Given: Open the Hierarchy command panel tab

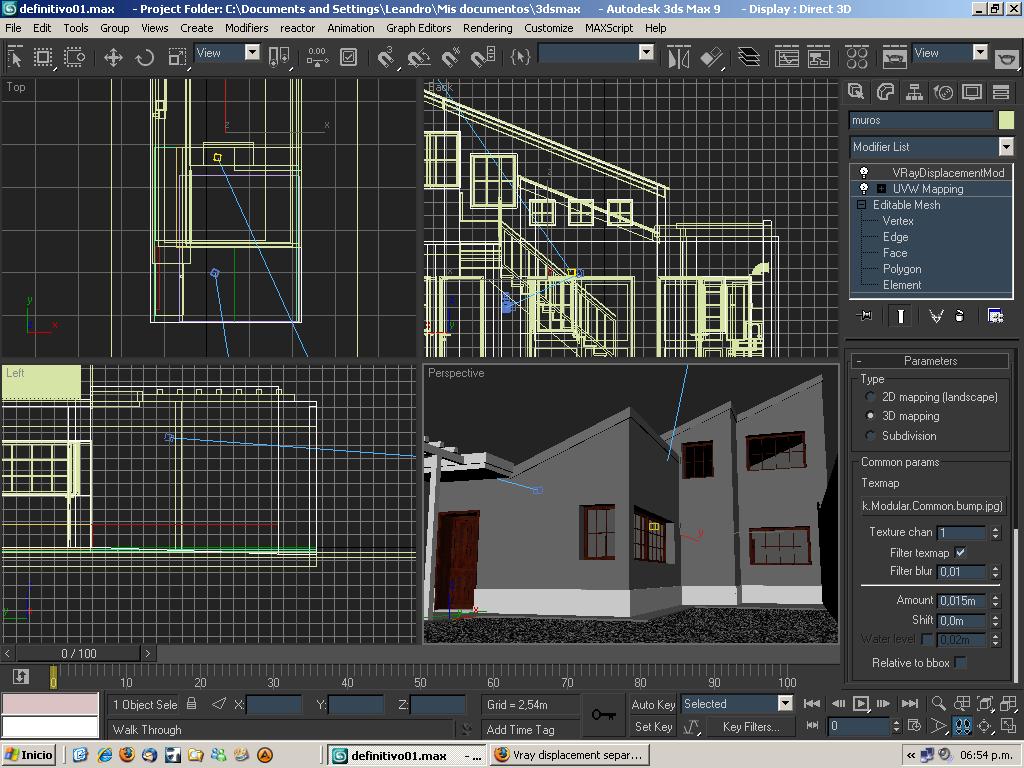Looking at the screenshot, I should (914, 92).
